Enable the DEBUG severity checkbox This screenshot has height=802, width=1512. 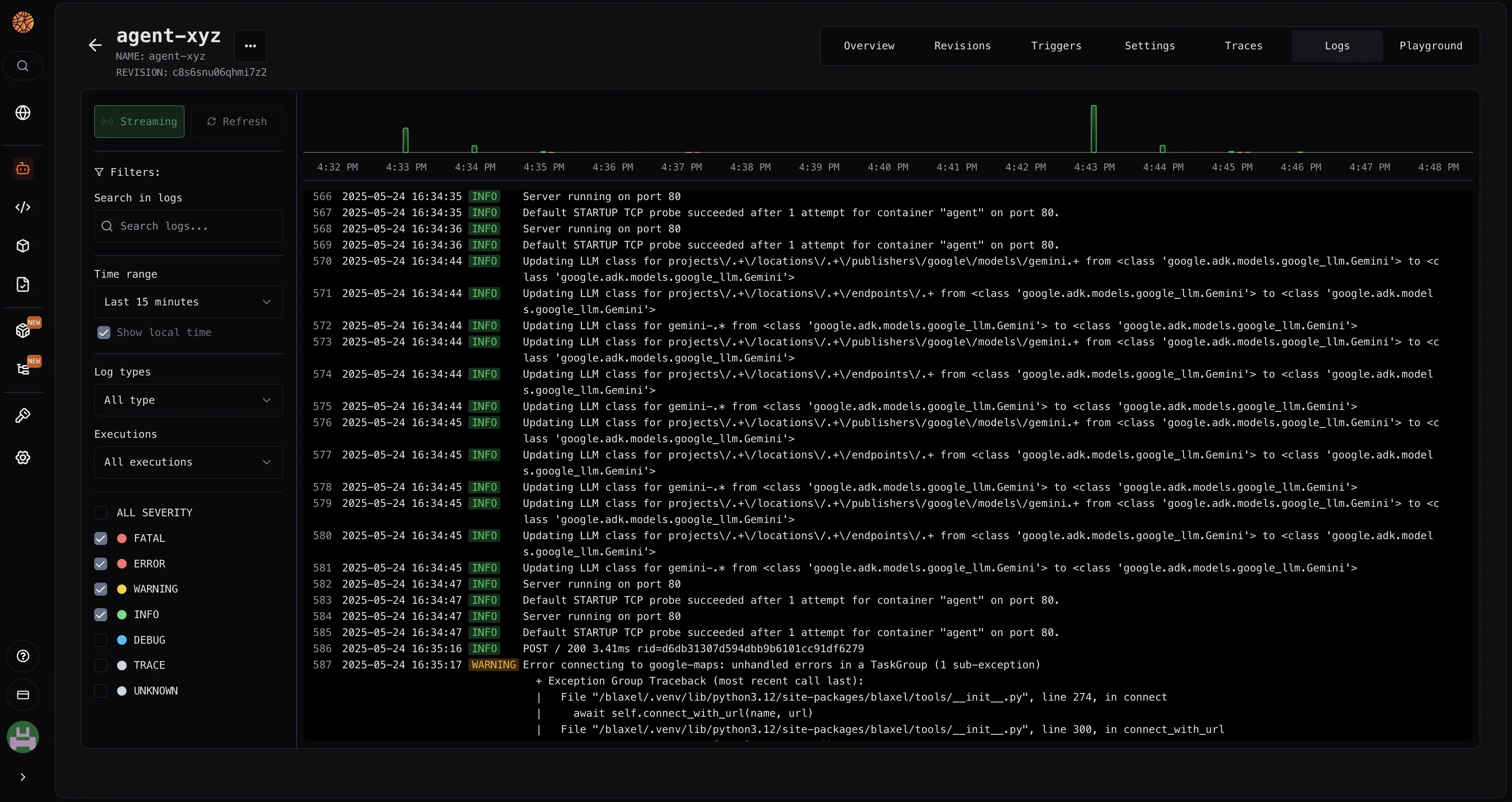click(x=101, y=640)
